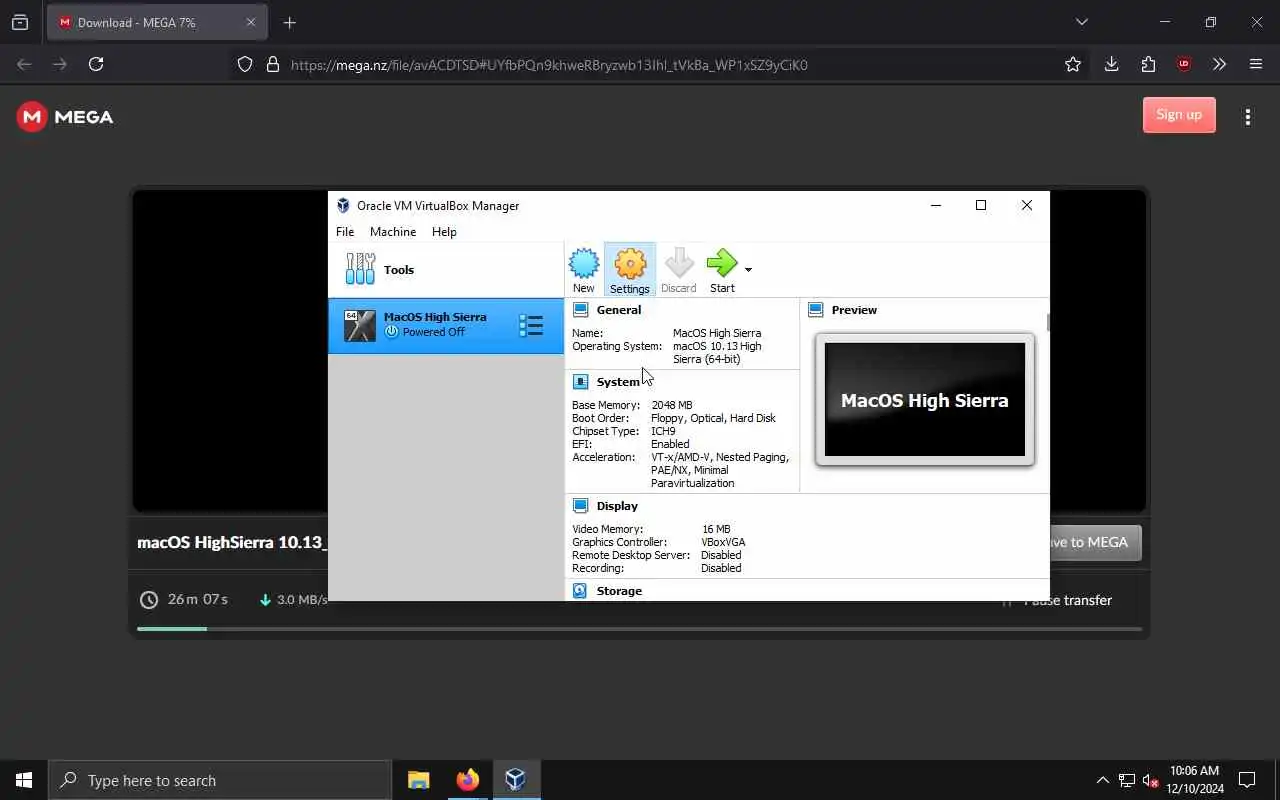Open the notification center icon
The height and width of the screenshot is (800, 1280).
[x=1247, y=780]
